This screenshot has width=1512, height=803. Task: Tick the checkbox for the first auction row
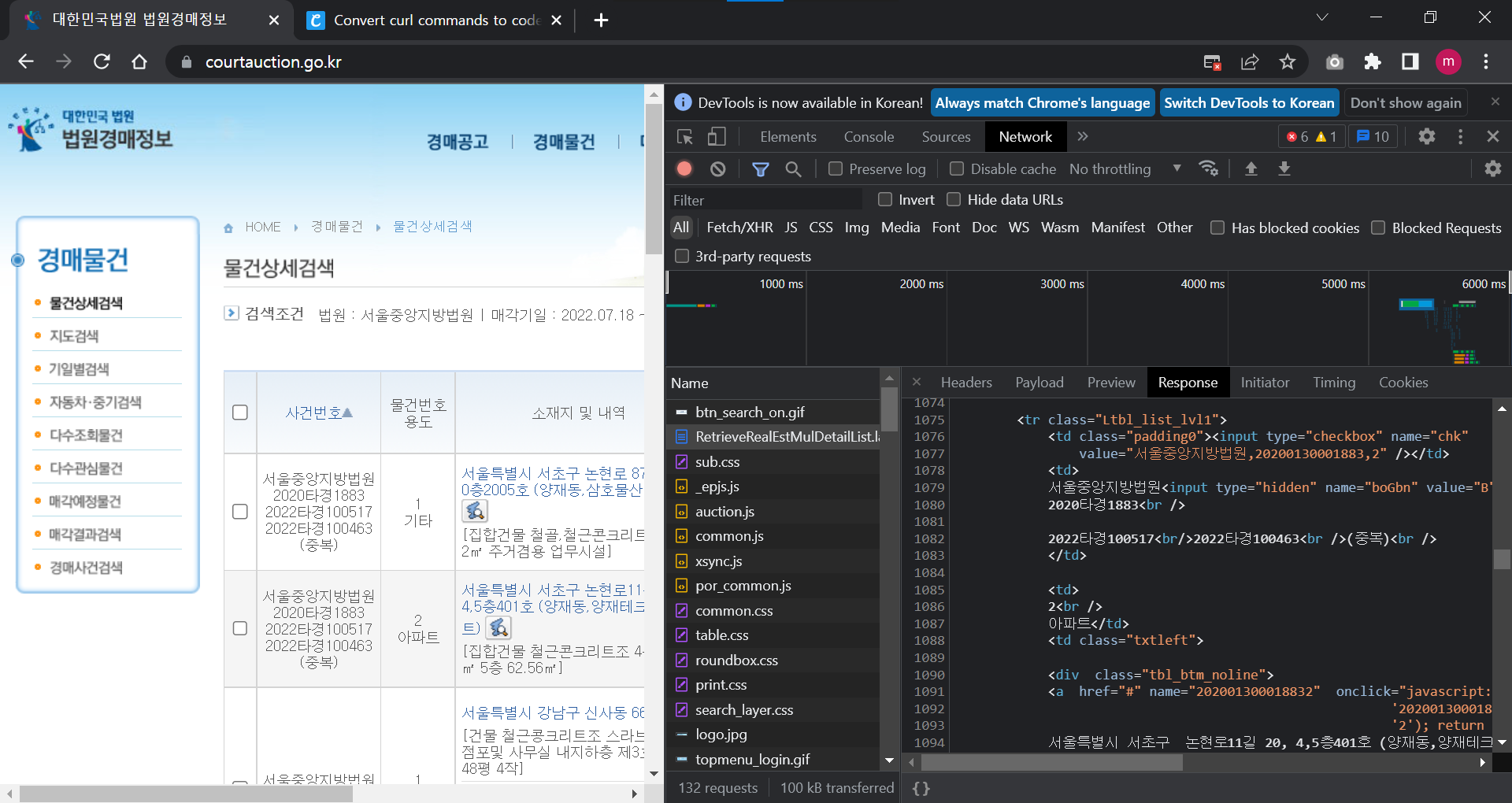click(x=240, y=512)
